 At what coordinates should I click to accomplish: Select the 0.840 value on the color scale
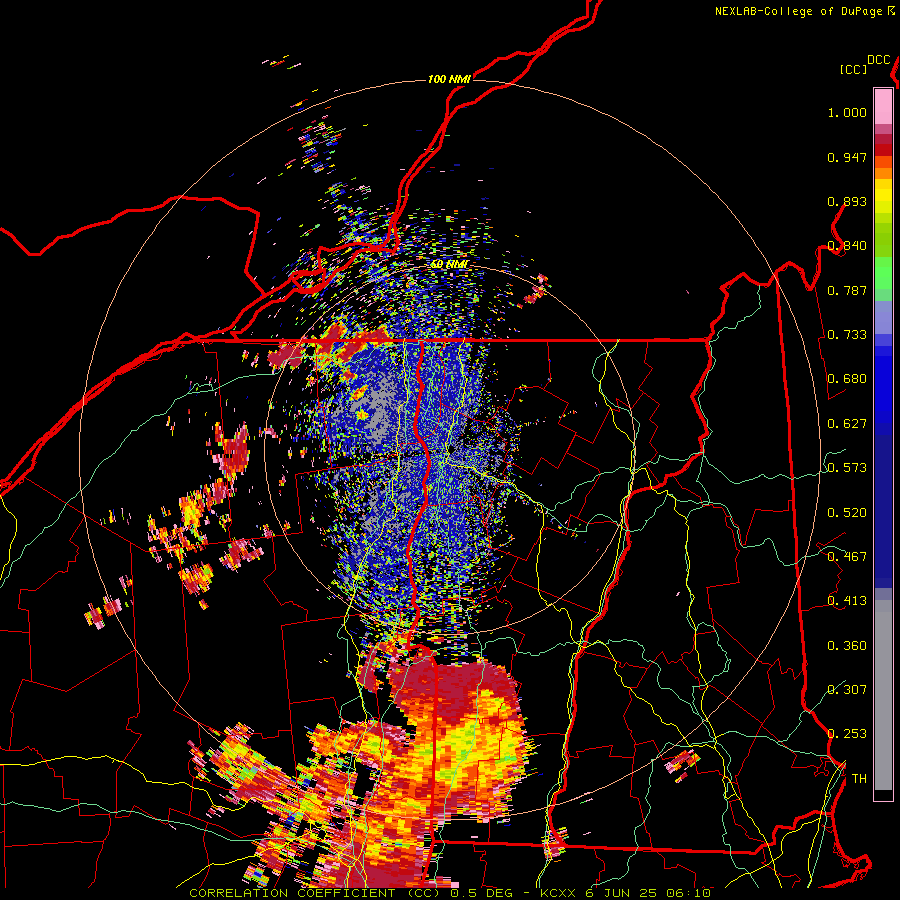(x=847, y=246)
